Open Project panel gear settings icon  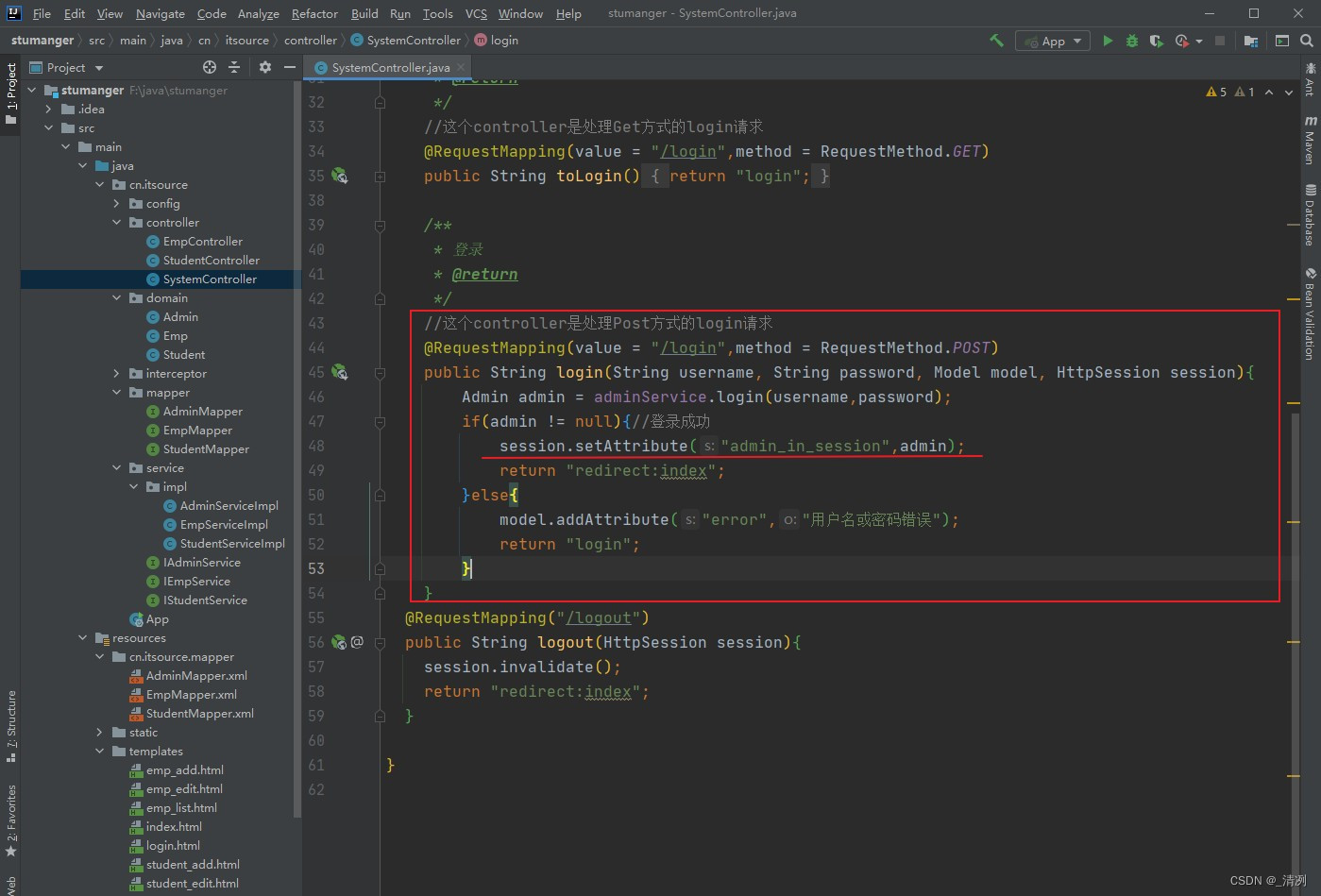click(x=265, y=67)
